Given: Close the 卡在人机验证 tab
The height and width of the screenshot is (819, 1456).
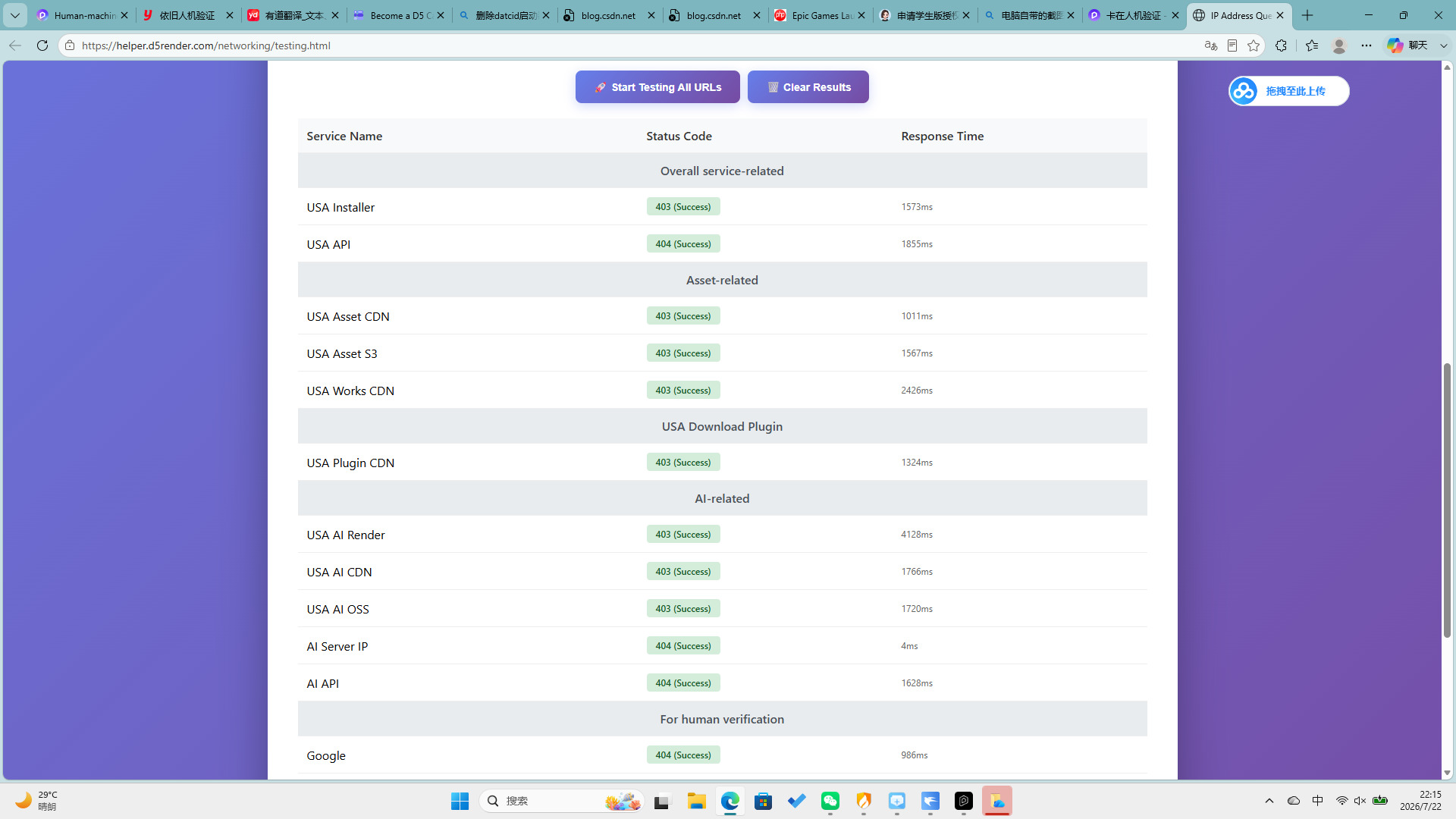Looking at the screenshot, I should coord(1175,15).
